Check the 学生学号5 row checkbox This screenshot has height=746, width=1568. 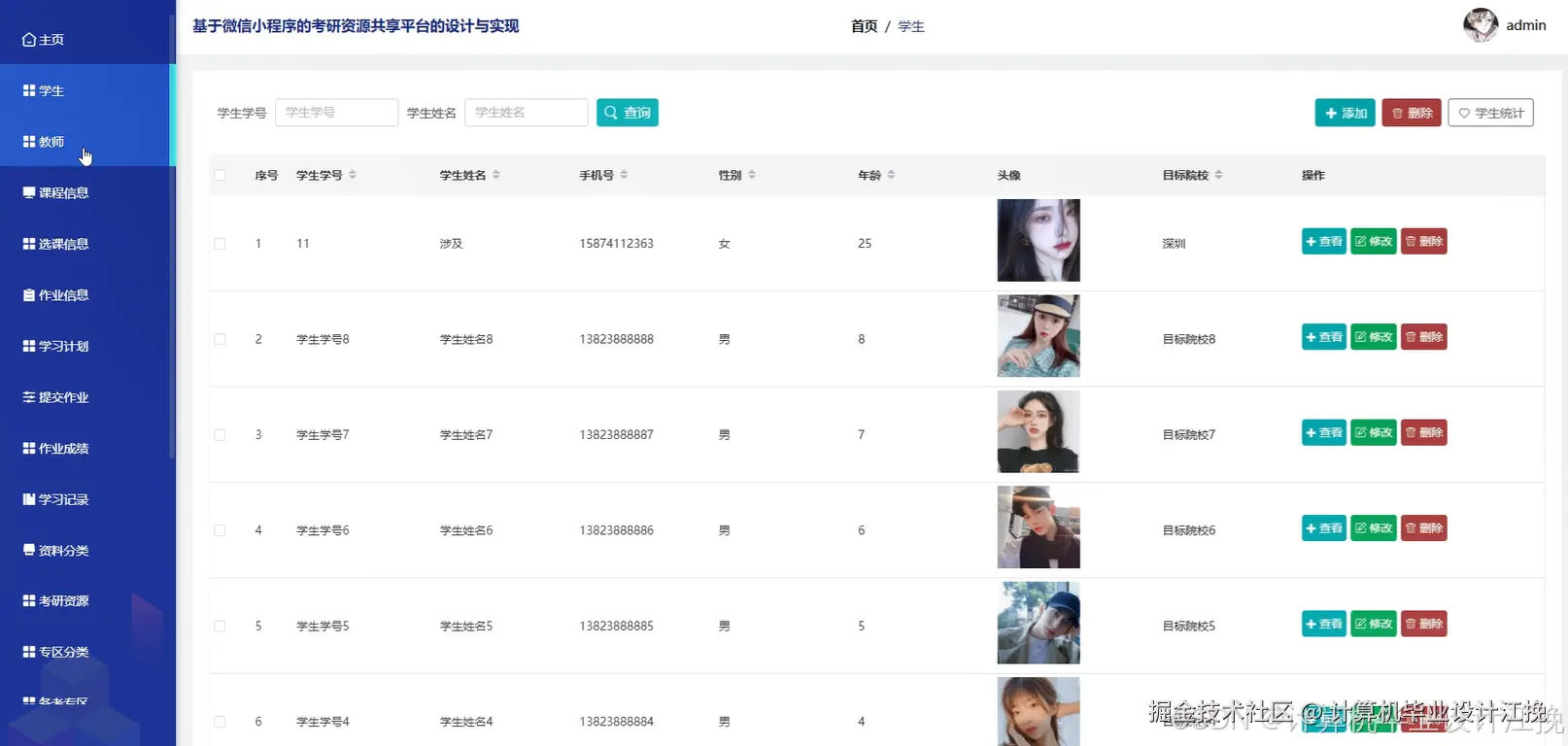point(220,627)
